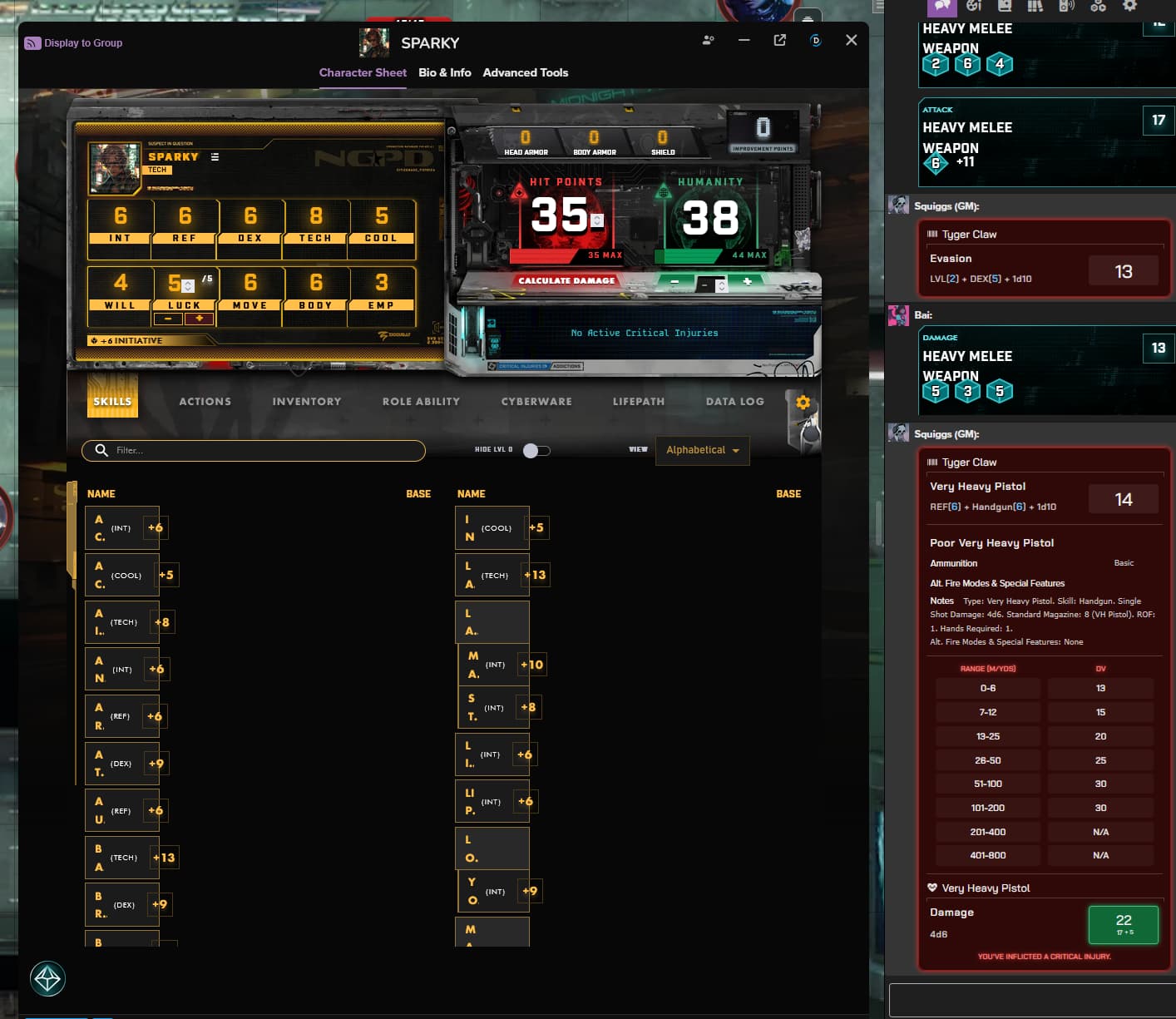Open the Alphabetical view dropdown
The height and width of the screenshot is (1019, 1176).
702,450
